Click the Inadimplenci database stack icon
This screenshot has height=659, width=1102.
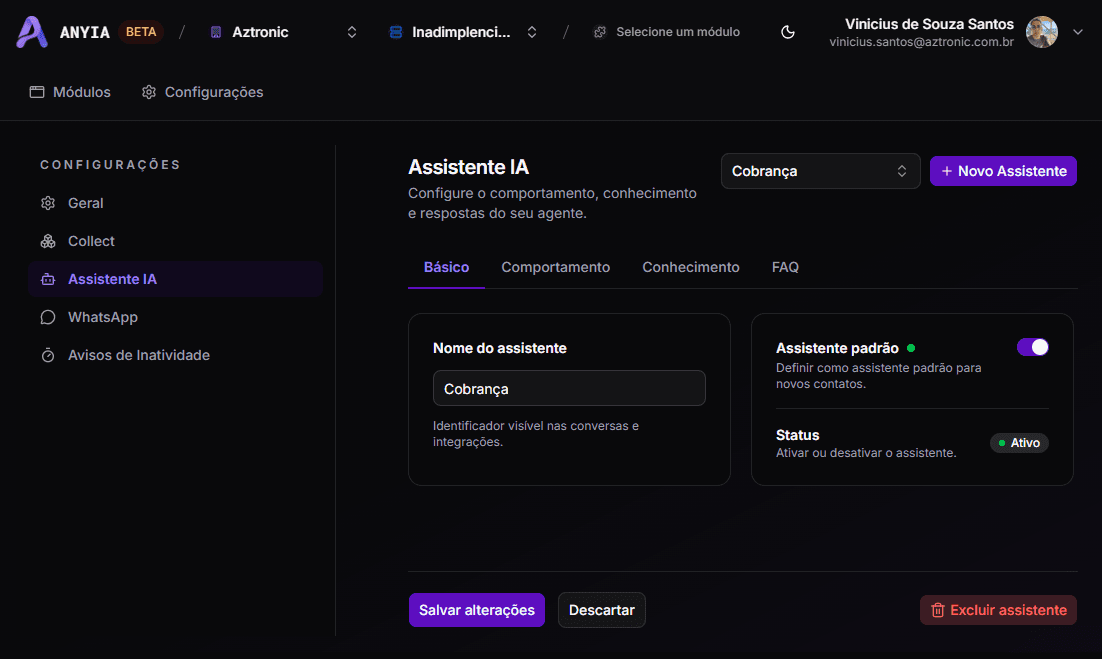(396, 32)
